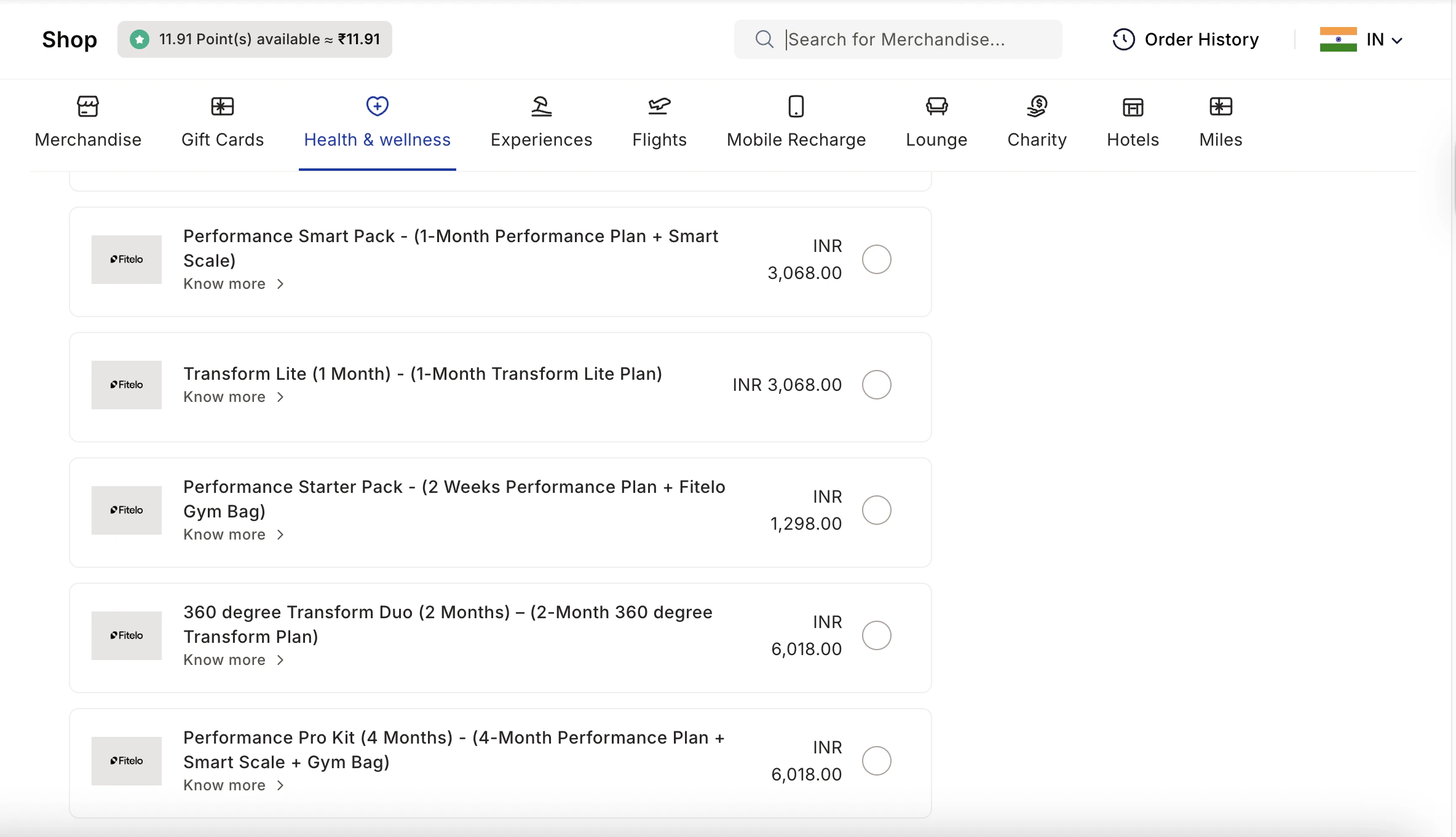Open Fitelo logo for Performance Smart Pack
This screenshot has width=1456, height=837.
127,259
